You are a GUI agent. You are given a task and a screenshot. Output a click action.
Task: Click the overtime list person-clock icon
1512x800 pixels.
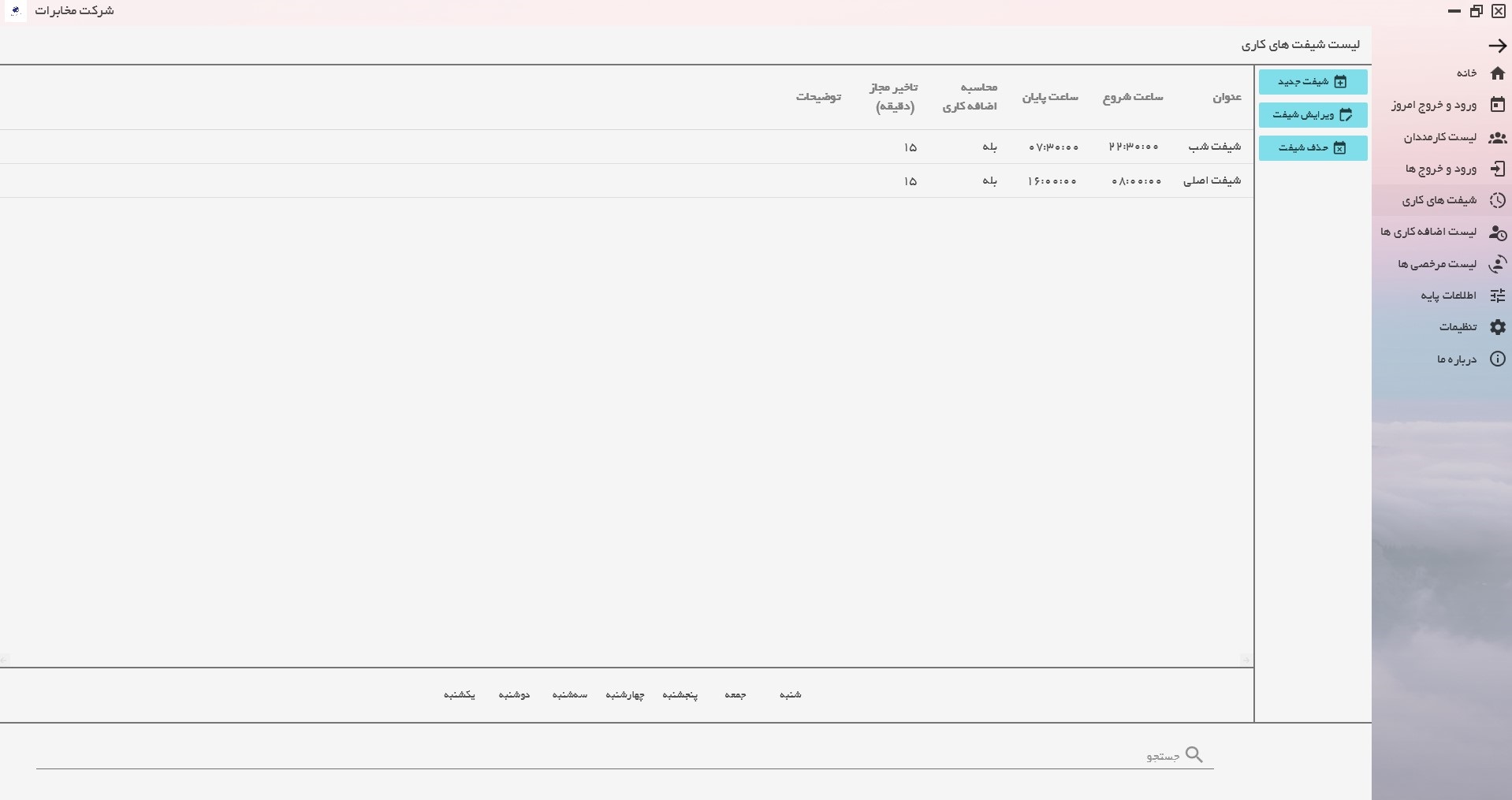point(1497,233)
